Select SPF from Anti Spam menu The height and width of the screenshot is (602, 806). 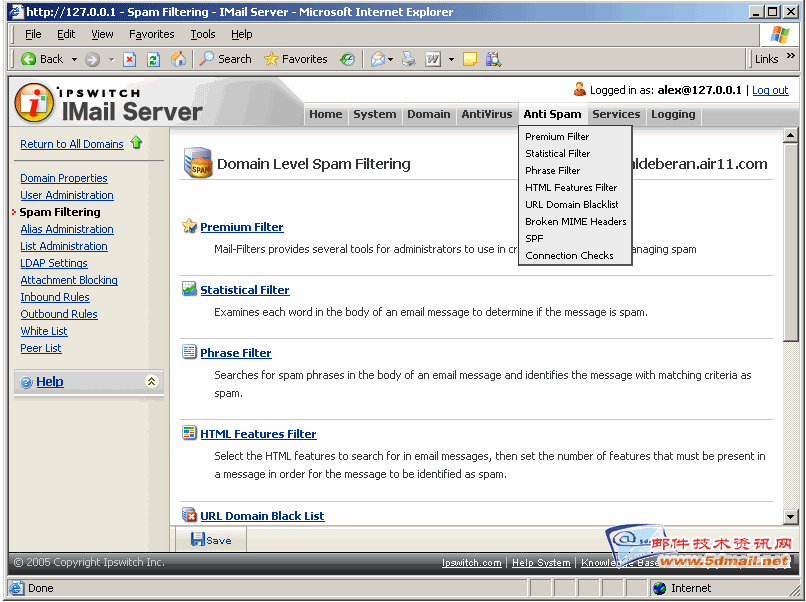click(534, 238)
